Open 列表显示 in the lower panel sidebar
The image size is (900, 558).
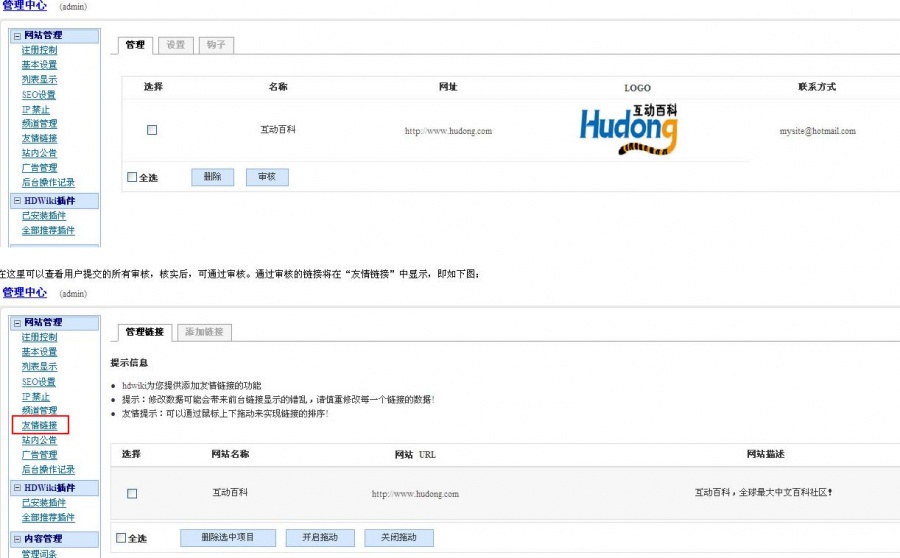[x=40, y=367]
